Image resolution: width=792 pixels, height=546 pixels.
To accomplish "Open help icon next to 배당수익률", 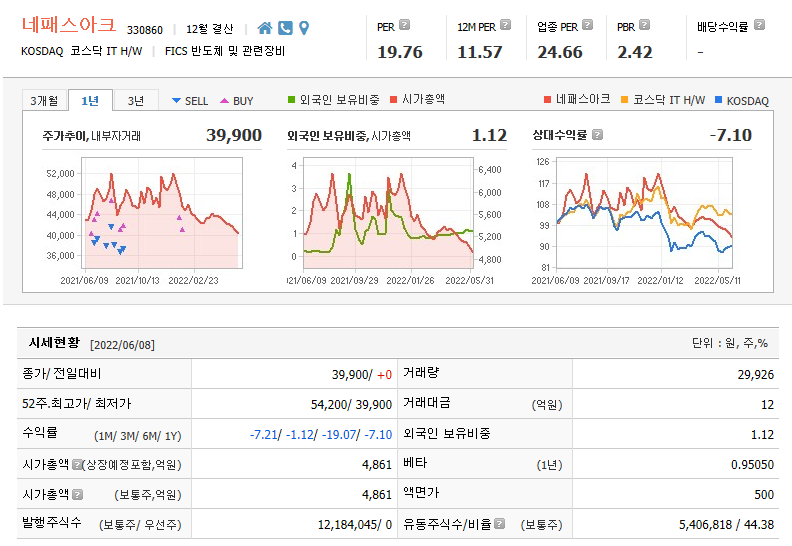I will (759, 25).
